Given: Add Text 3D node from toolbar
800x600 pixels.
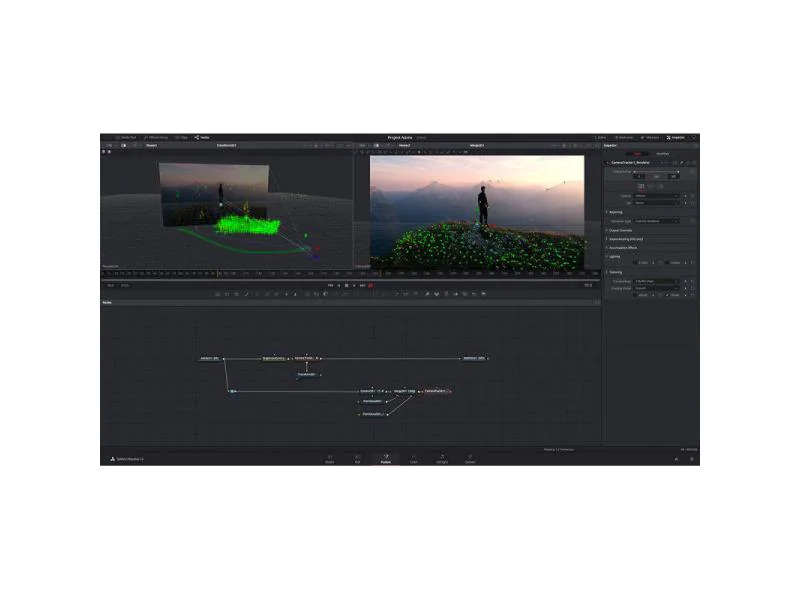Looking at the screenshot, I should pos(446,294).
